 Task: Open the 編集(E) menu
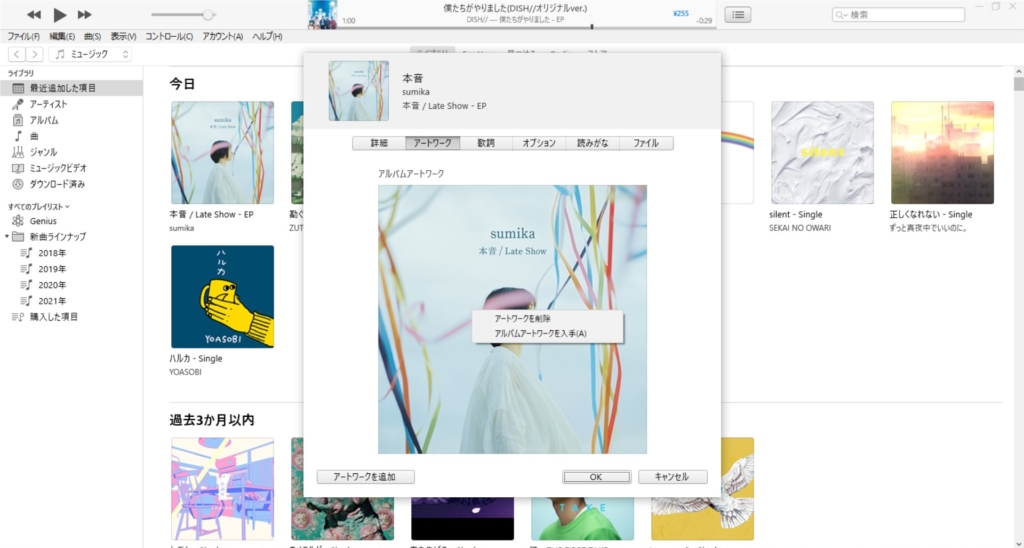pyautogui.click(x=62, y=37)
